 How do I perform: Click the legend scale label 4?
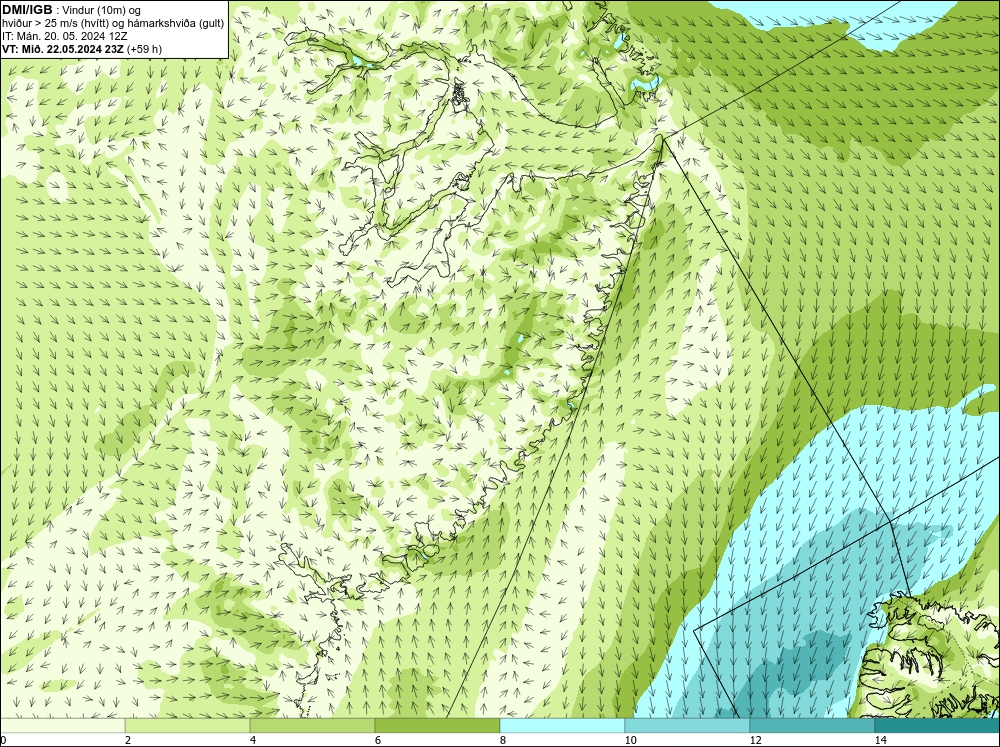pyautogui.click(x=253, y=740)
